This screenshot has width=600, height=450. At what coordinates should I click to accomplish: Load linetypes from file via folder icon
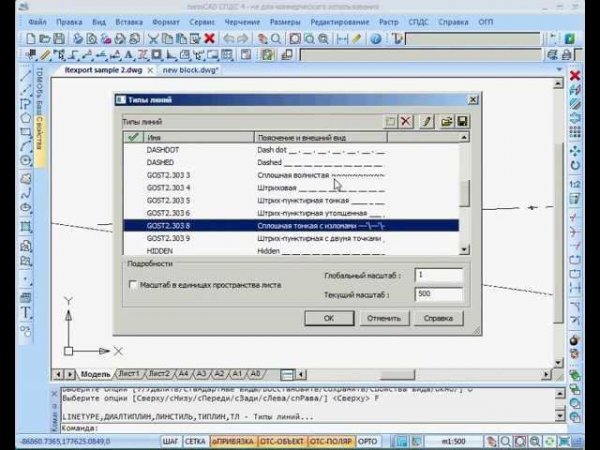click(x=446, y=122)
